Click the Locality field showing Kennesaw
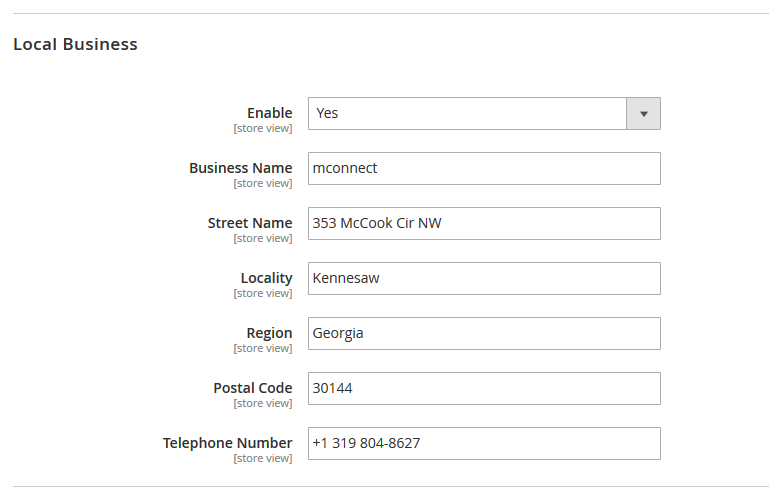The height and width of the screenshot is (501, 769). (x=484, y=279)
